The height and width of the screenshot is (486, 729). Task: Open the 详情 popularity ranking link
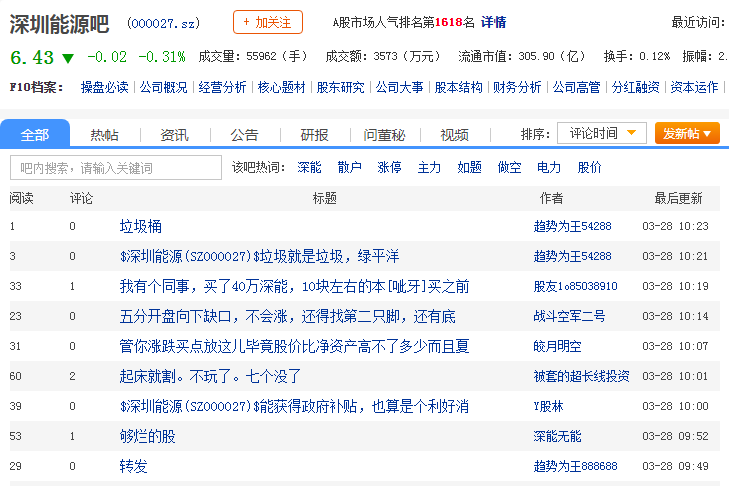tap(493, 22)
